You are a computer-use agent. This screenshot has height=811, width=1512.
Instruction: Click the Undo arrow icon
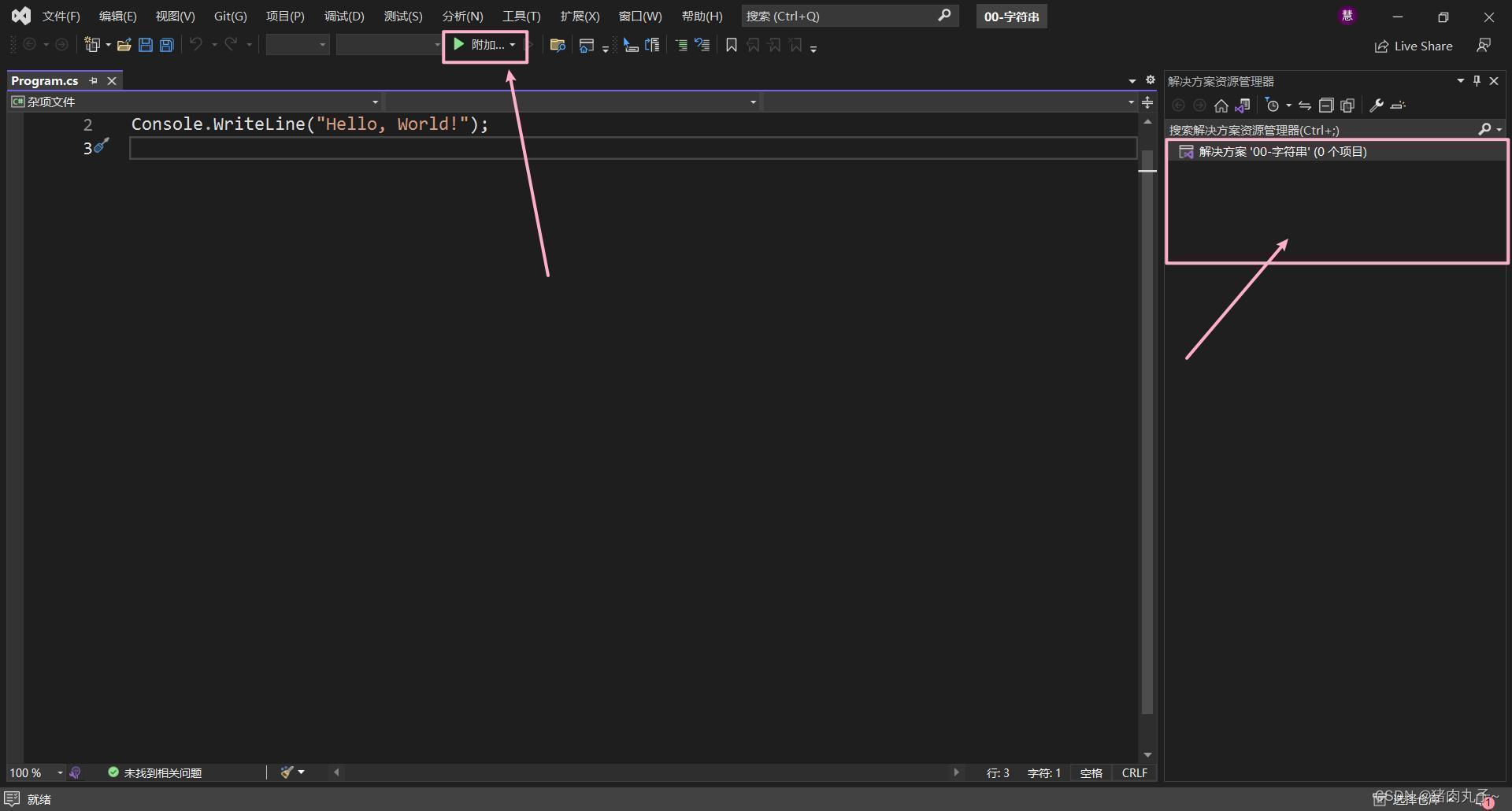[x=196, y=44]
